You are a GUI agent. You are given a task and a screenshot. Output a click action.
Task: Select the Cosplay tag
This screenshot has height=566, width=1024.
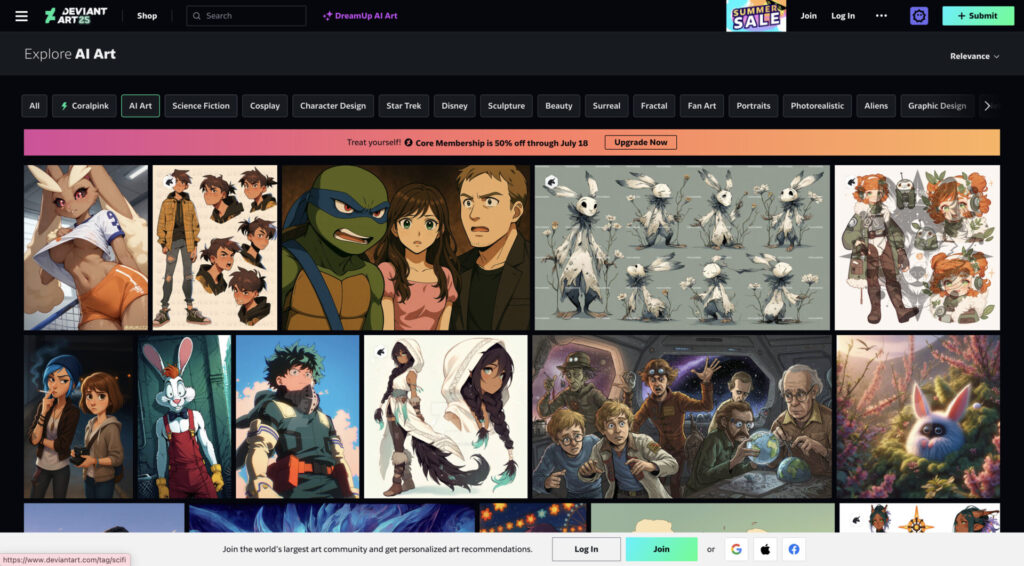[x=264, y=106]
